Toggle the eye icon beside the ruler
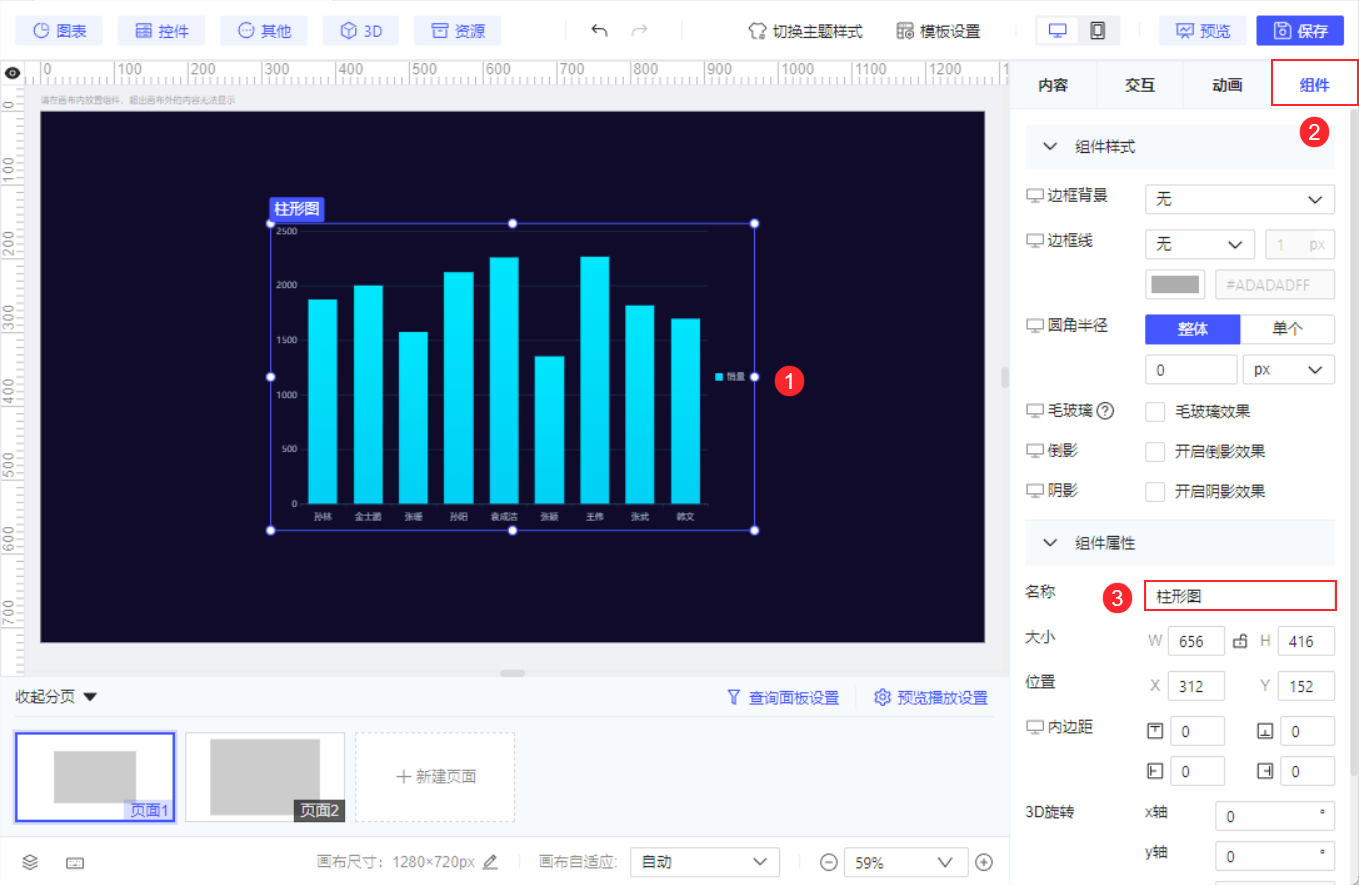The height and width of the screenshot is (885, 1359). (x=13, y=72)
